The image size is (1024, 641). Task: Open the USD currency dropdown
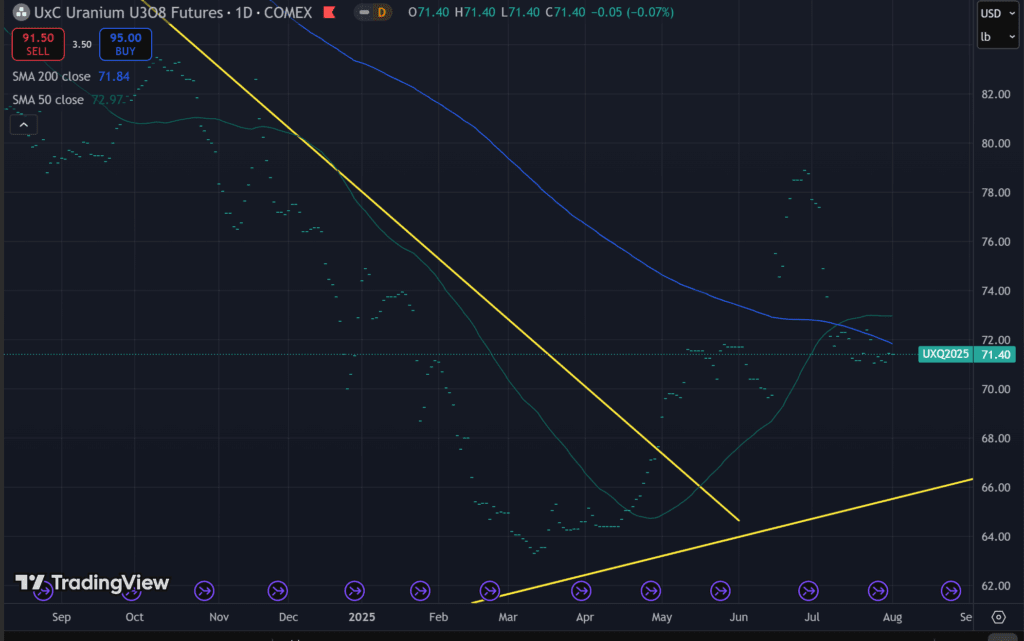(x=996, y=14)
